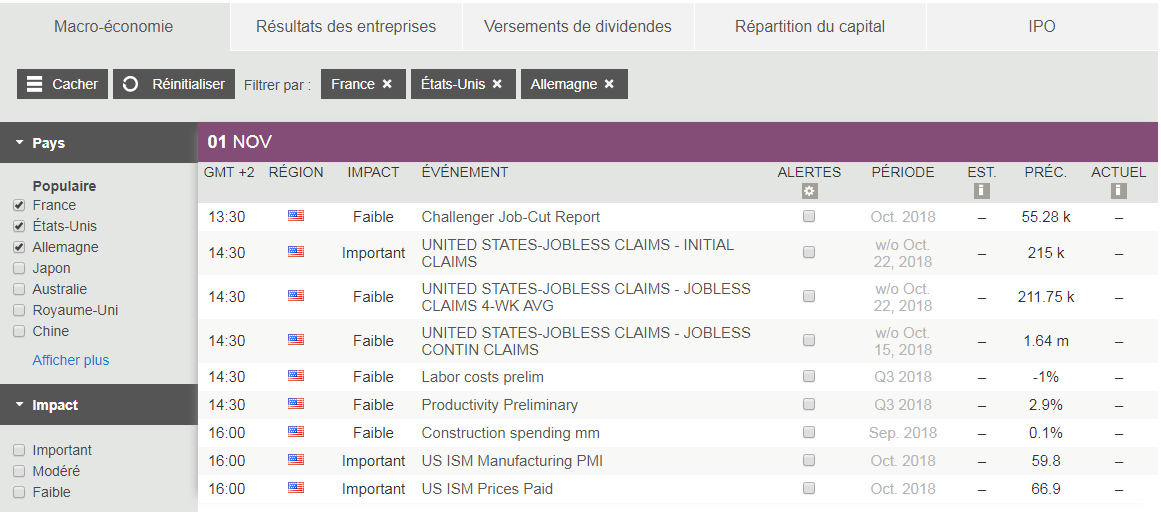
Task: Remove the États-Unis filter tag
Action: (x=497, y=84)
